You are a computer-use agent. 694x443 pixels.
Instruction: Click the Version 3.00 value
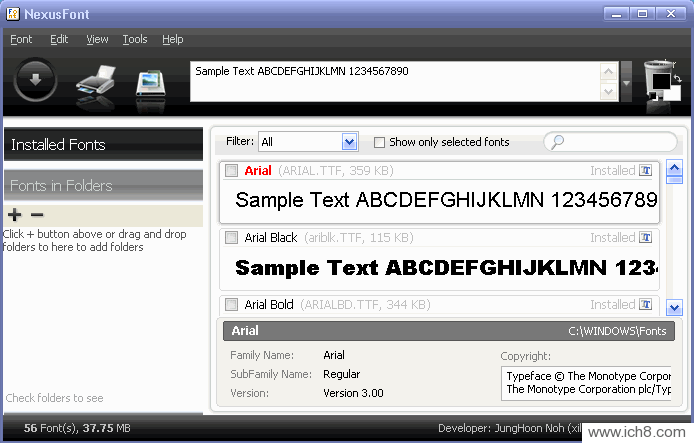pos(353,393)
